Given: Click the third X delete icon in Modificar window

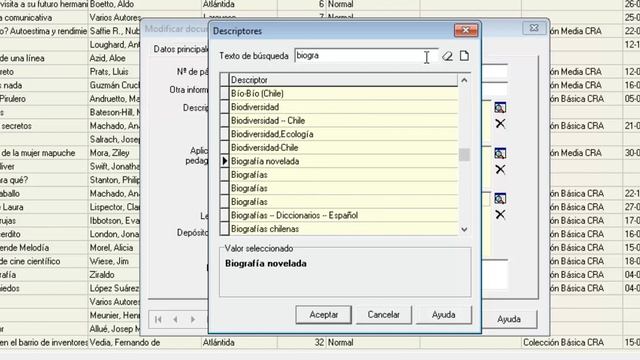Looking at the screenshot, I should (x=500, y=214).
